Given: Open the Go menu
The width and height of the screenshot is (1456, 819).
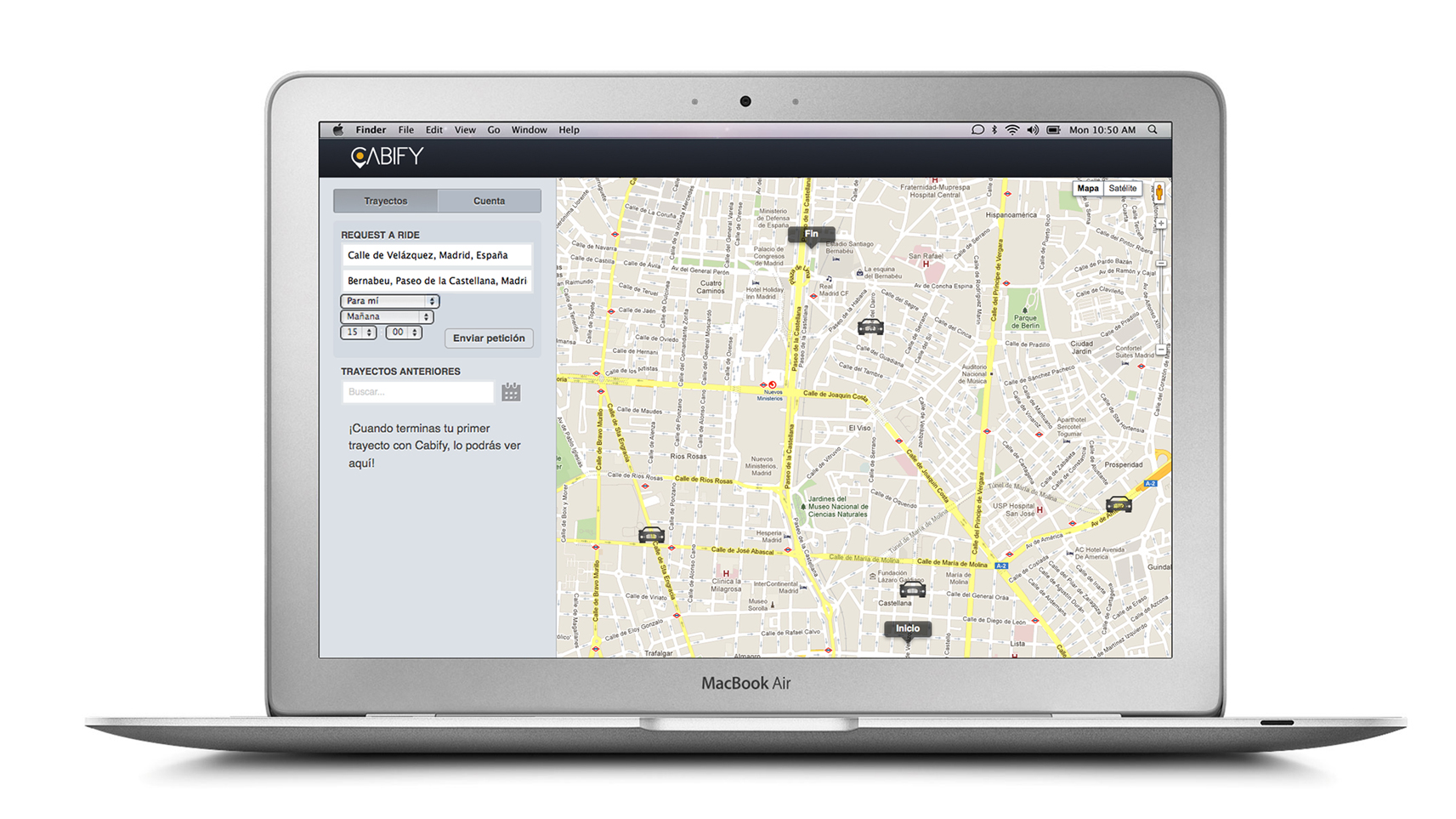Looking at the screenshot, I should [494, 130].
